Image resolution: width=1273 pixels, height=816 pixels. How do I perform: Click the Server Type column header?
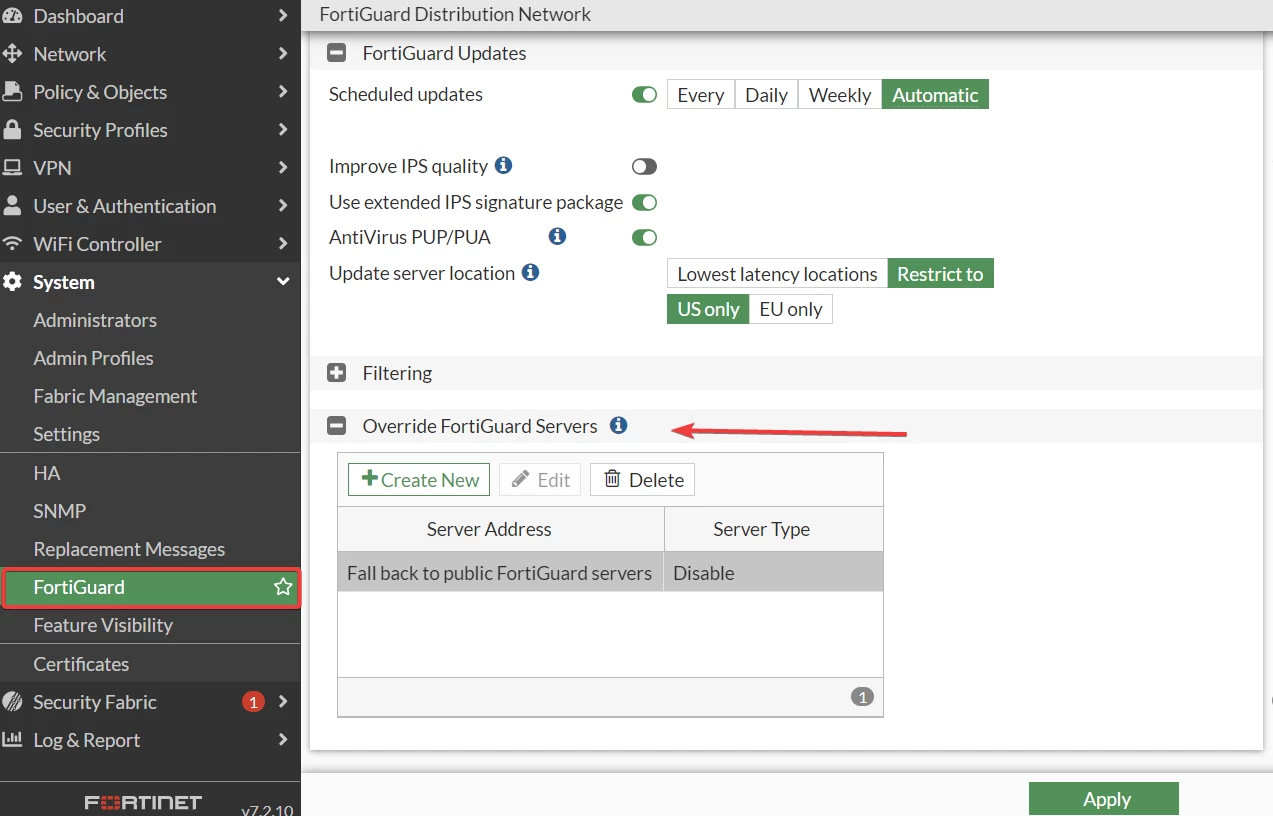pyautogui.click(x=773, y=529)
